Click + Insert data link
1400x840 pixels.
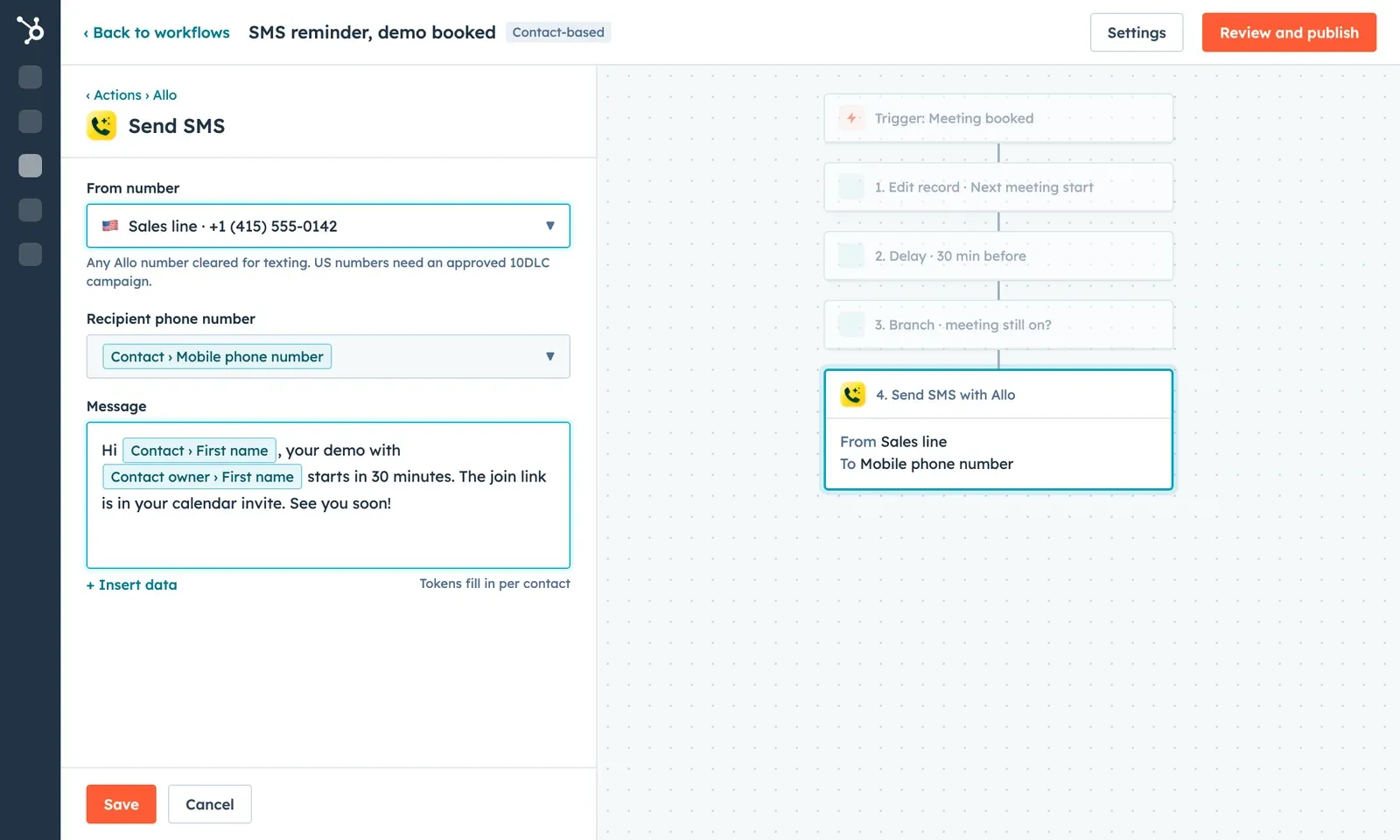coord(131,584)
